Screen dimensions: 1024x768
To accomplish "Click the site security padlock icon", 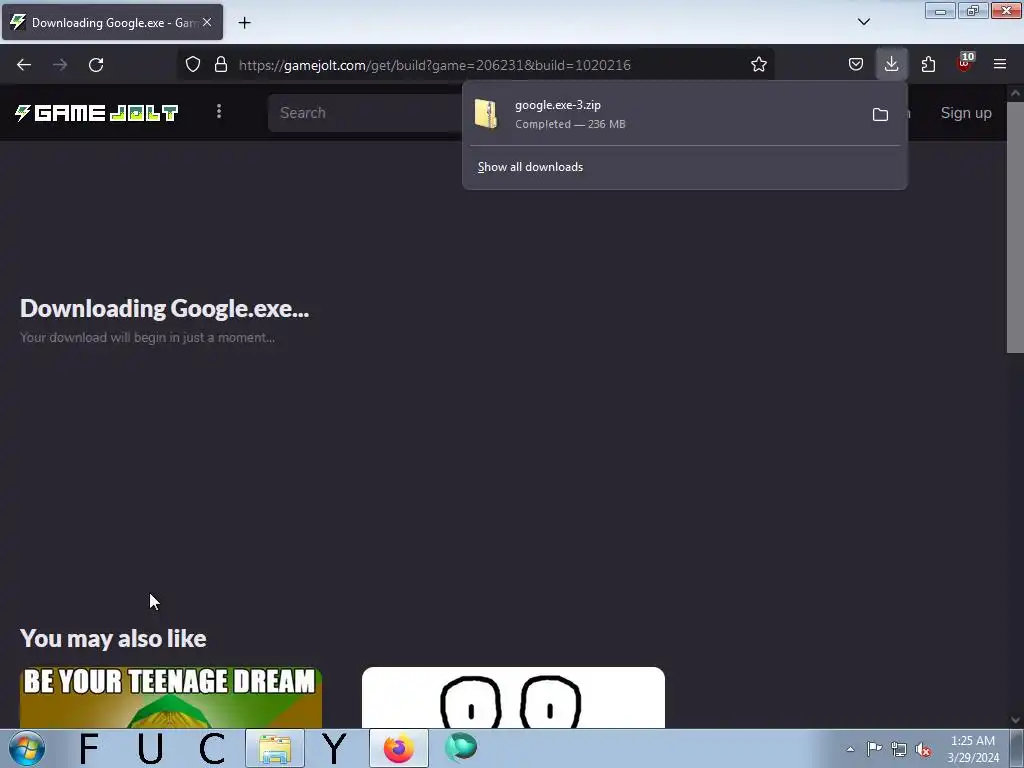I will pos(221,64).
